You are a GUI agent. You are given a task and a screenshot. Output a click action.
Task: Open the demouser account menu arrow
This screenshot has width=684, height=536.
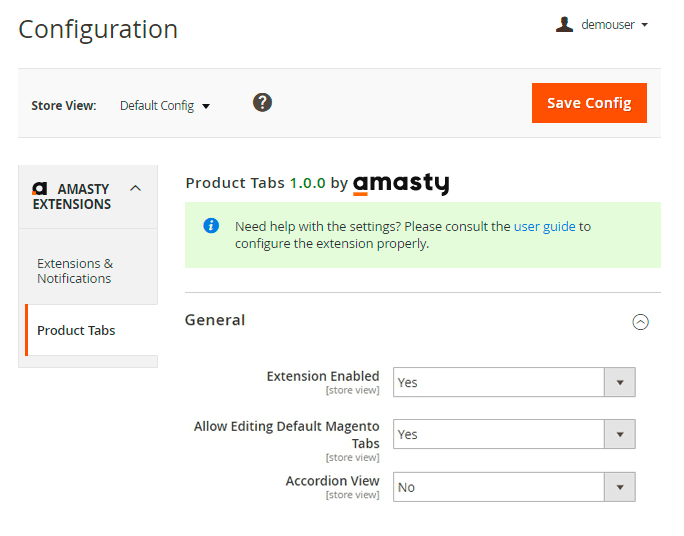(x=645, y=25)
